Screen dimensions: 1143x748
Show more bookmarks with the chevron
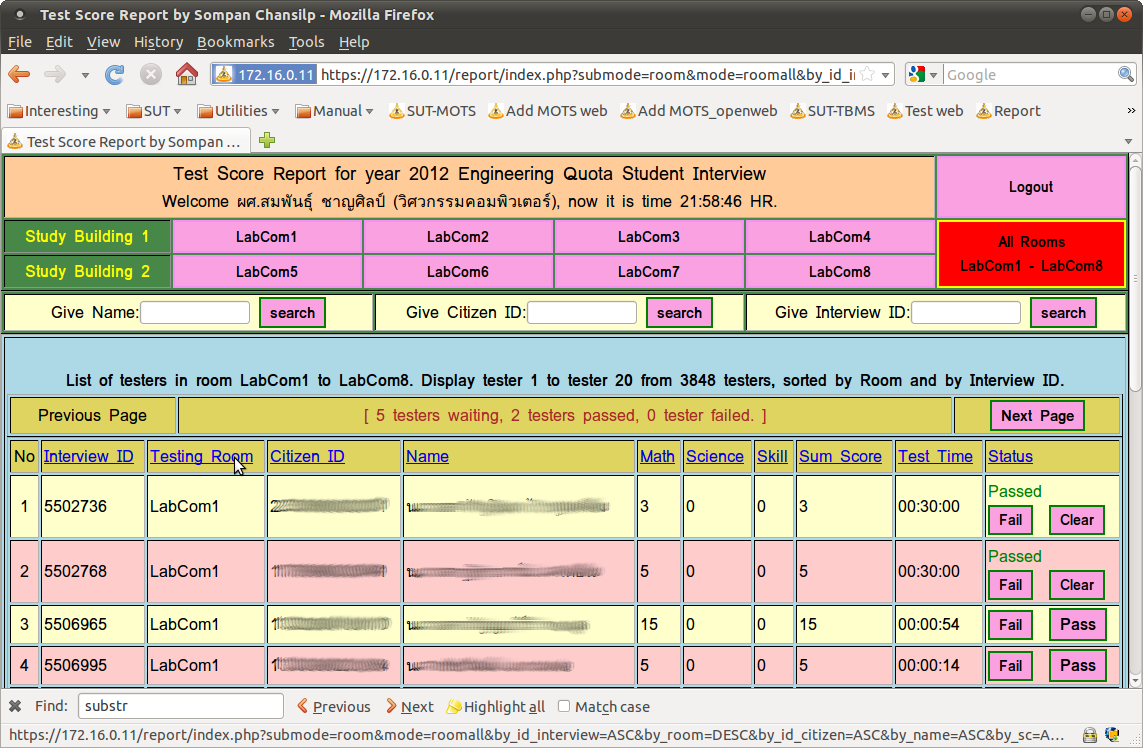1131,111
